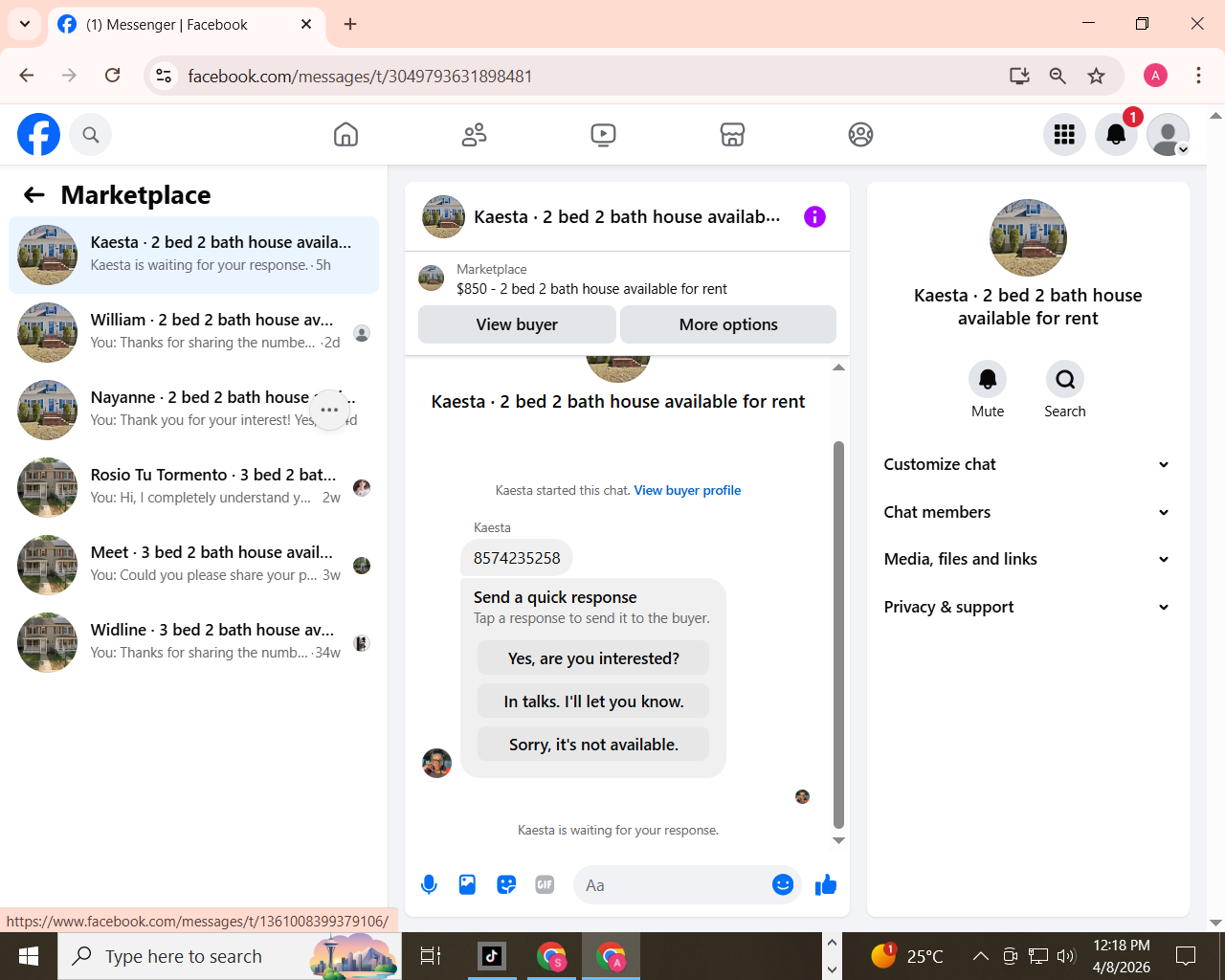Click $850 listing title in Marketplace banner
This screenshot has width=1225, height=980.
coord(591,289)
